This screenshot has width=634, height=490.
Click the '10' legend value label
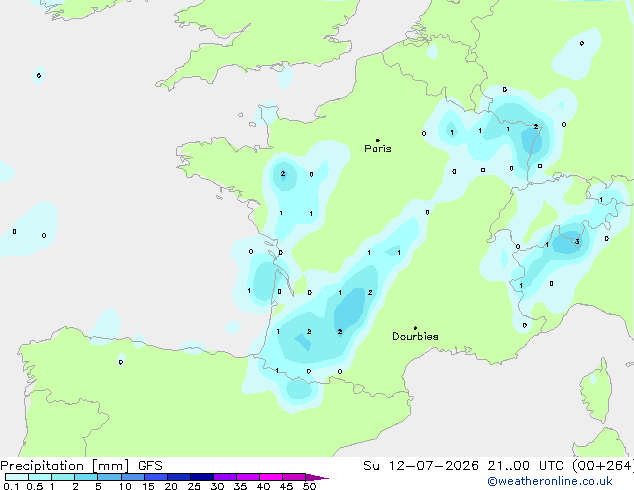[x=125, y=486]
